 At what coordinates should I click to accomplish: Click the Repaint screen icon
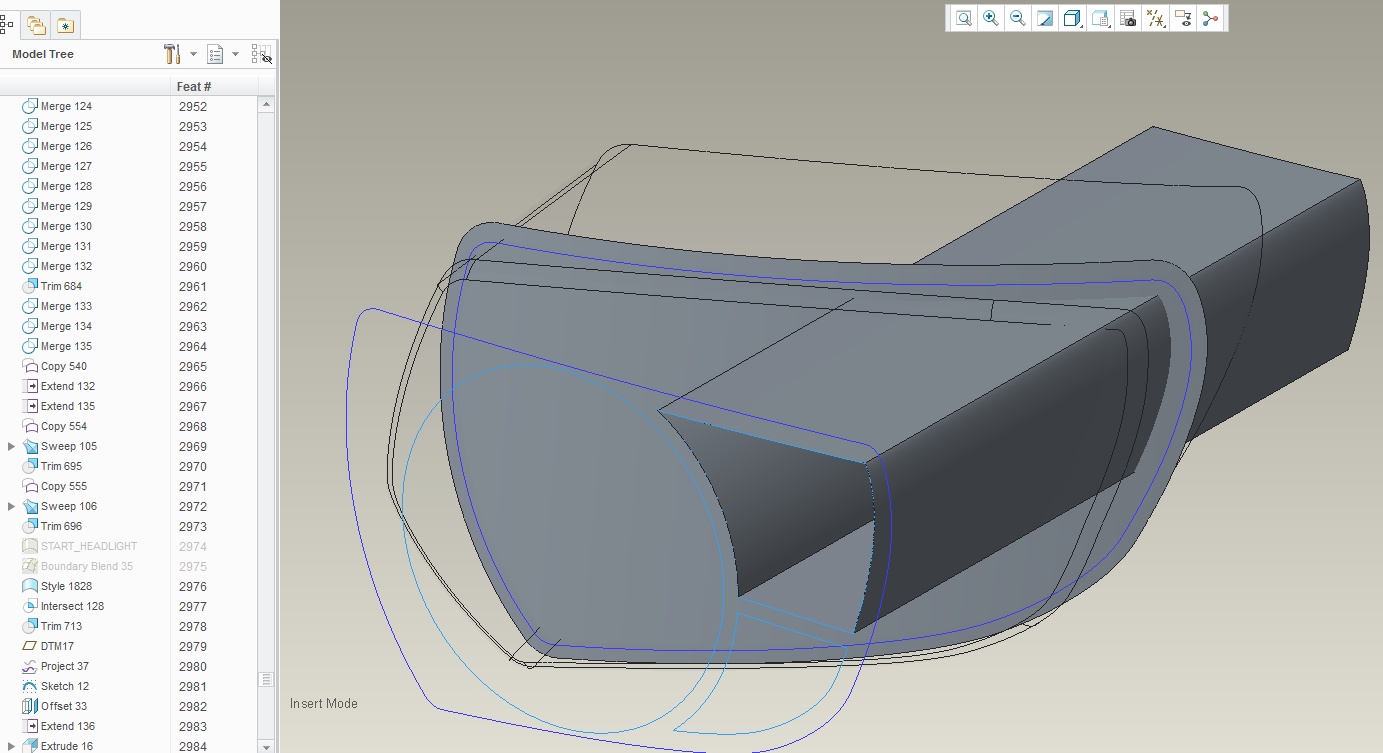pyautogui.click(x=1045, y=18)
